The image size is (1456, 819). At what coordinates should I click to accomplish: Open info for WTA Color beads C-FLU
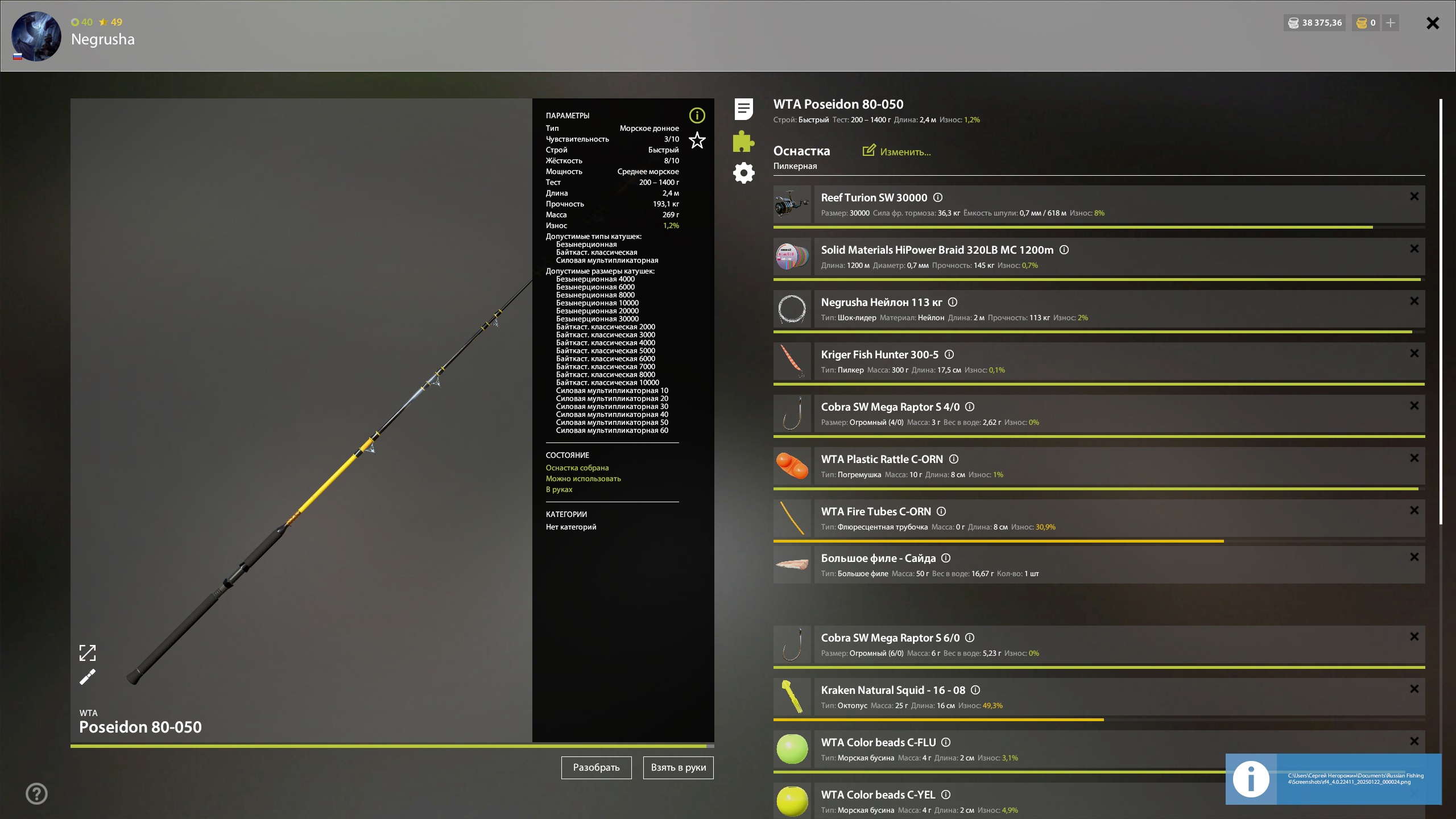click(x=946, y=742)
